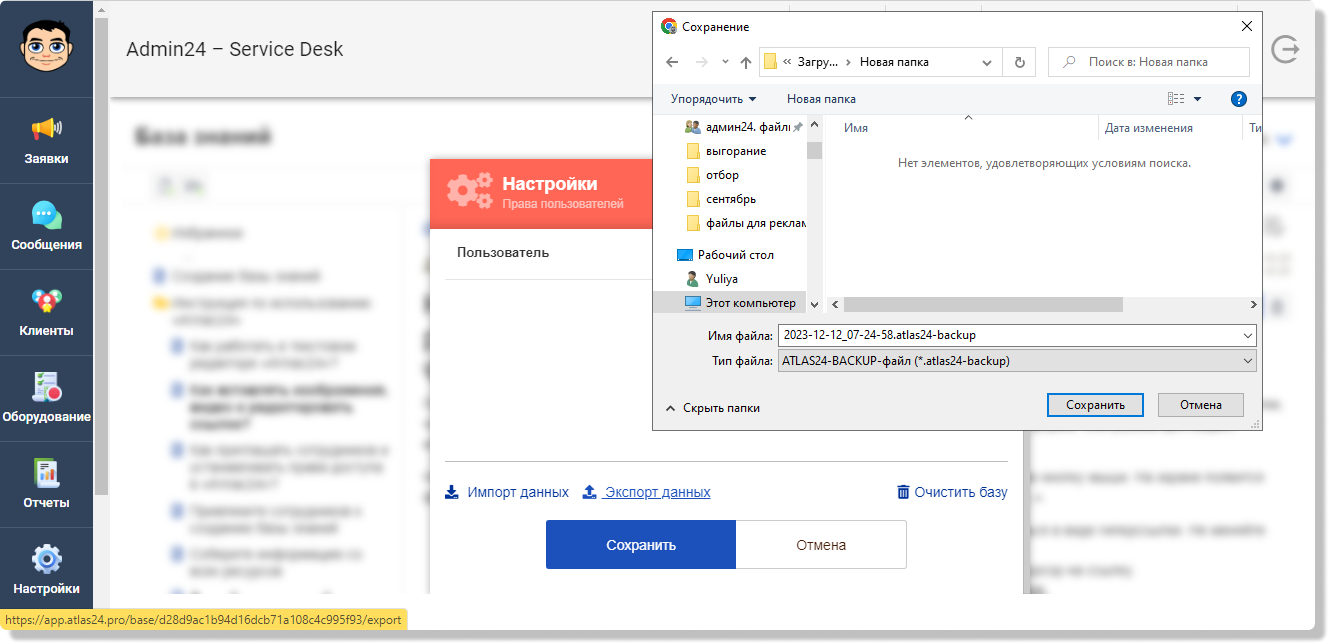The width and height of the screenshot is (1329, 644).
Task: Click the blue Сохранить settings button
Action: [641, 545]
